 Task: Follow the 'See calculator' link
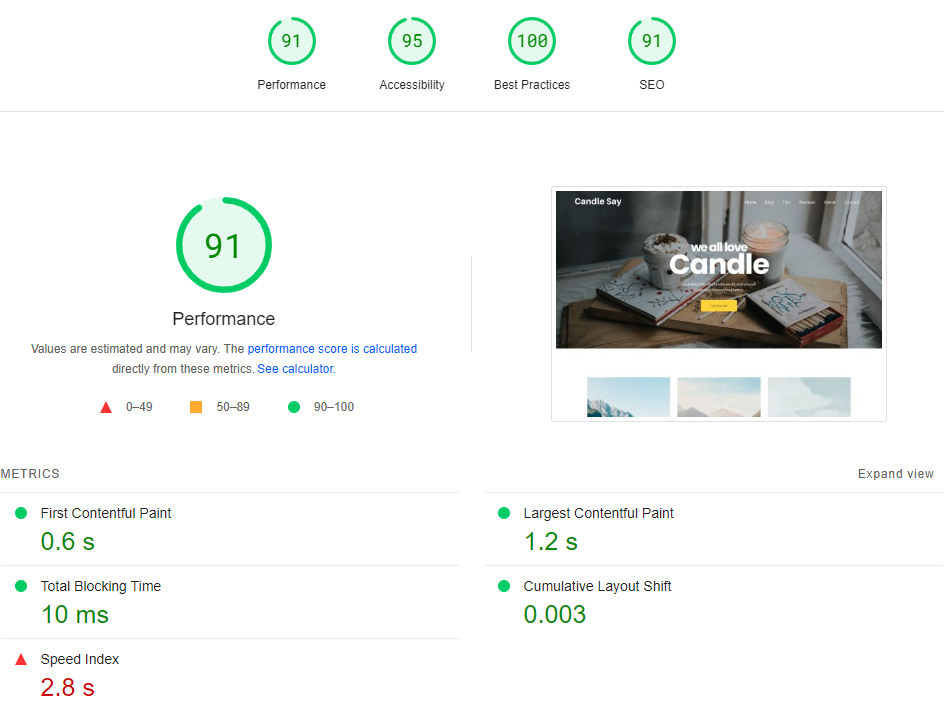coord(295,369)
